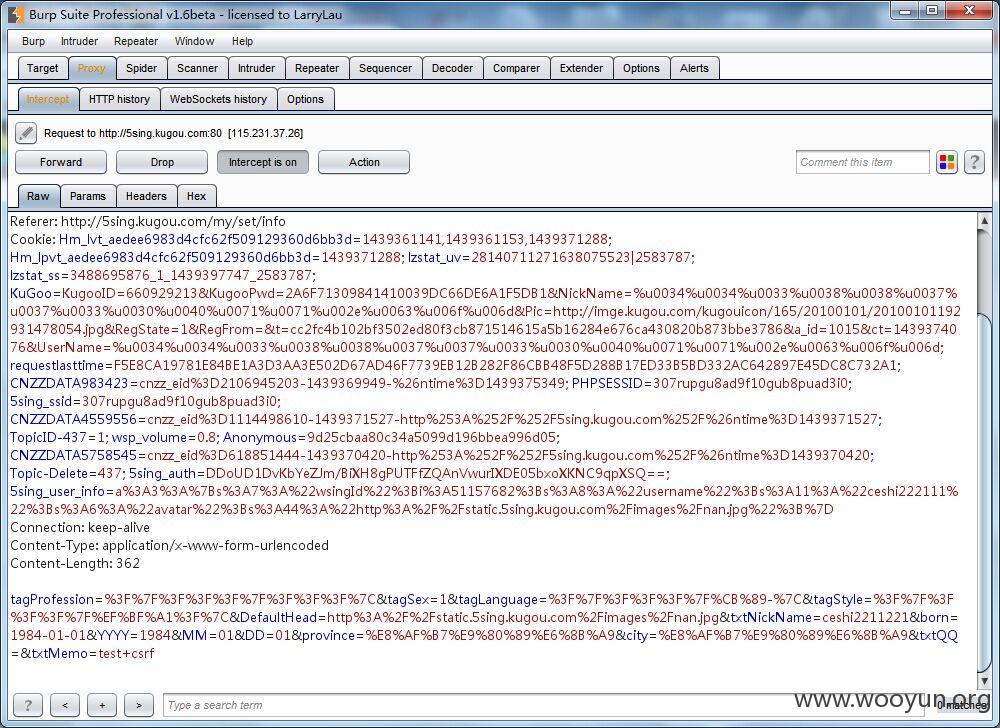Click the request pane scroll down arrow
Viewport: 1000px width, 728px height.
(x=984, y=681)
